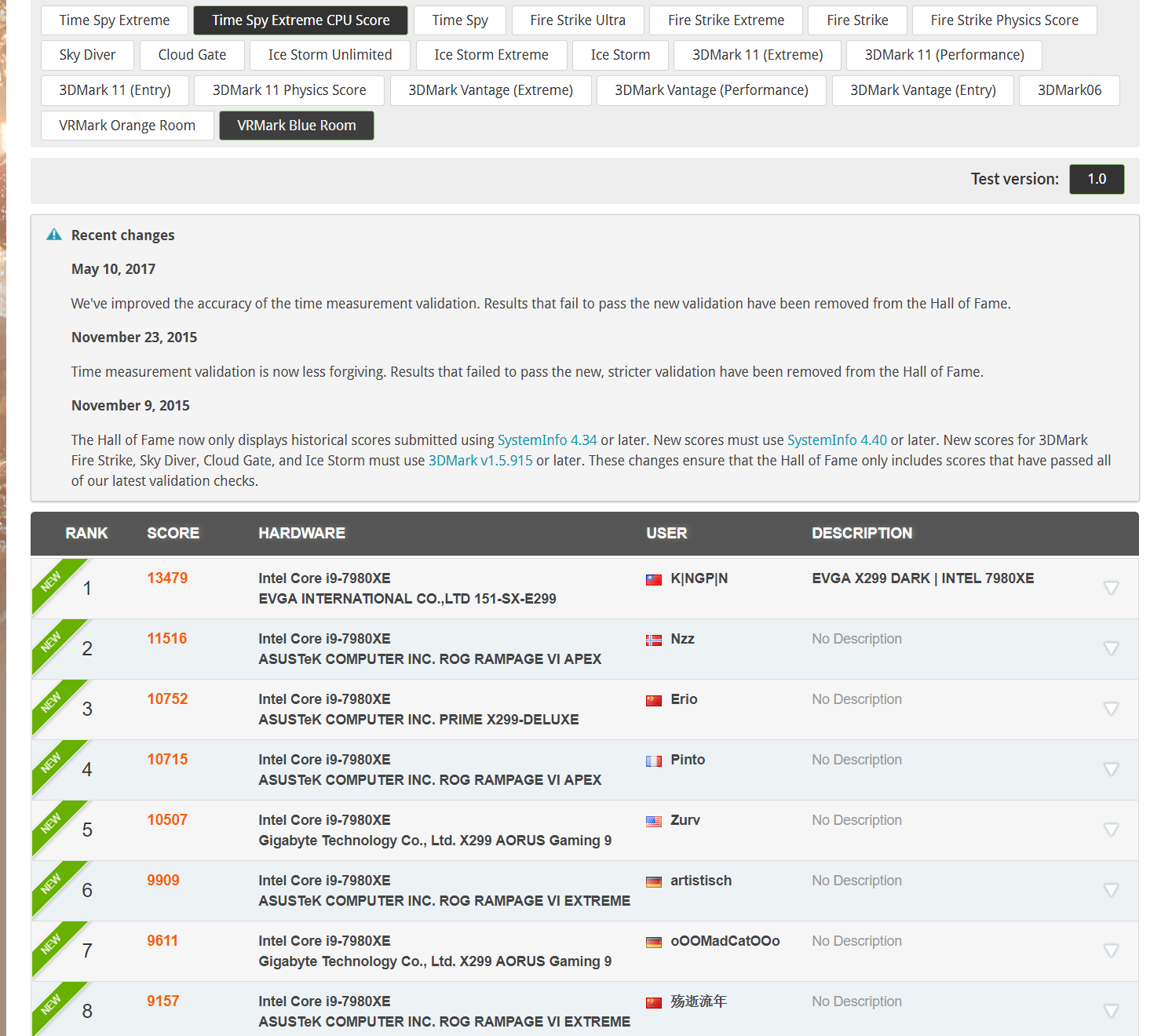Select Time Spy Extreme CPU Score tab

pos(301,20)
